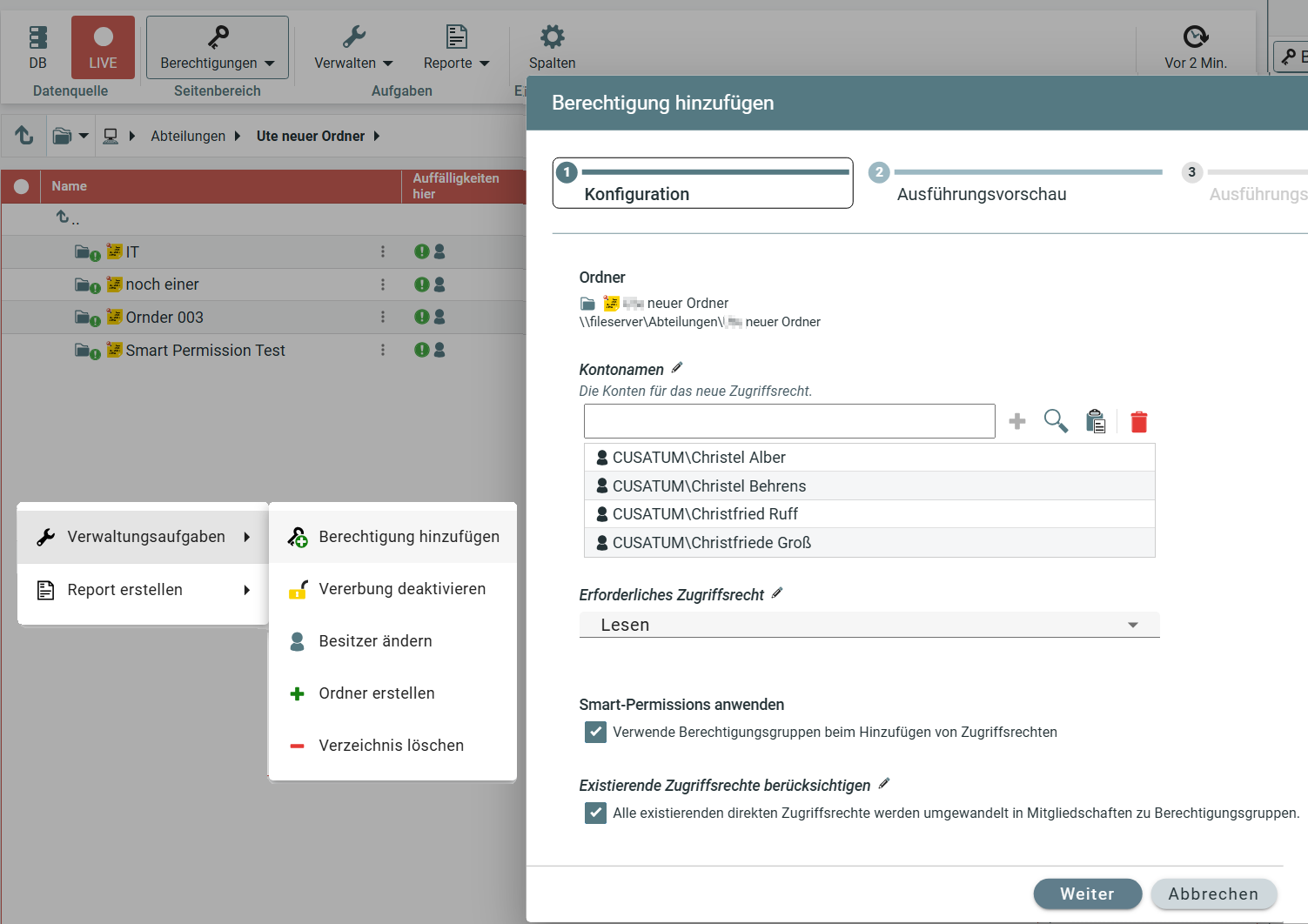Click the Abbrechen button
The height and width of the screenshot is (924, 1308).
(x=1213, y=894)
